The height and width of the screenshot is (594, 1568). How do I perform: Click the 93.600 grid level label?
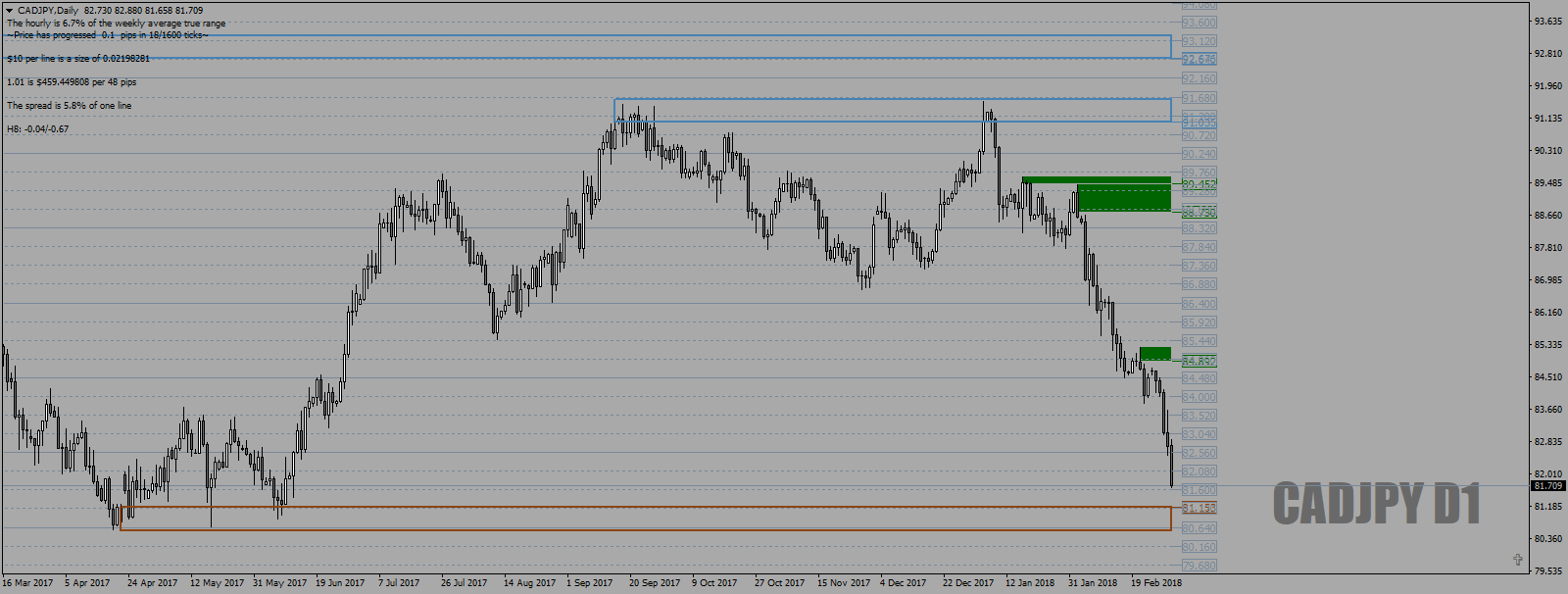click(1199, 23)
